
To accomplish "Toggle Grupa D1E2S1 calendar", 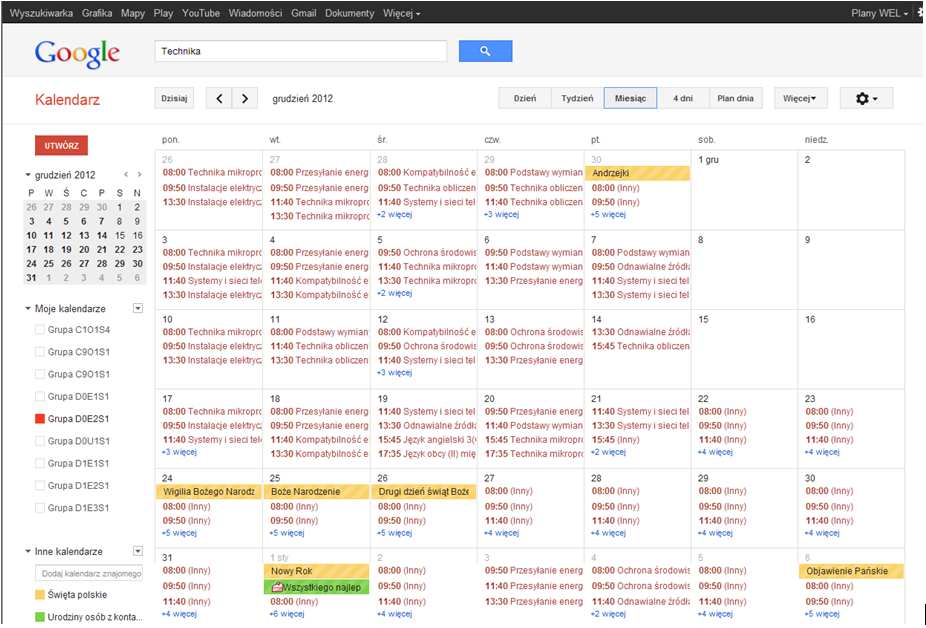I will click(x=40, y=486).
